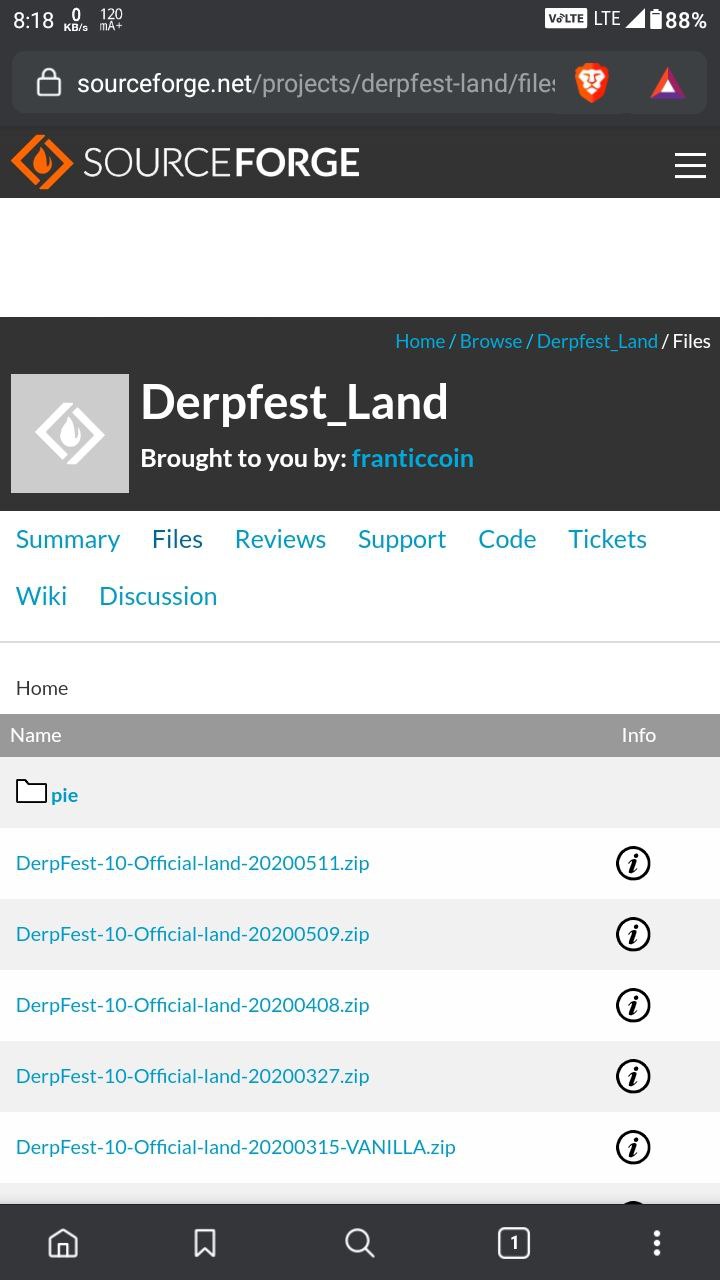Switch to the Support tab
Image resolution: width=720 pixels, height=1280 pixels.
coord(402,539)
